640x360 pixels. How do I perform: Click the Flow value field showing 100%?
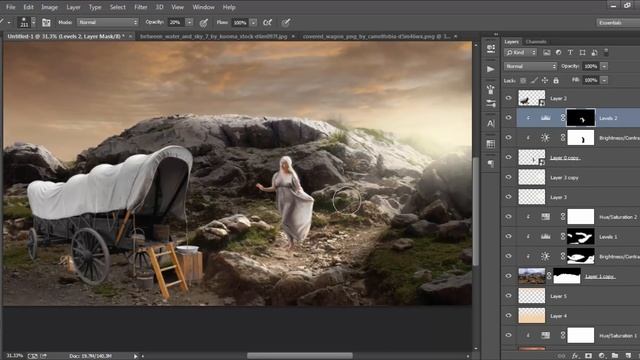(x=240, y=22)
